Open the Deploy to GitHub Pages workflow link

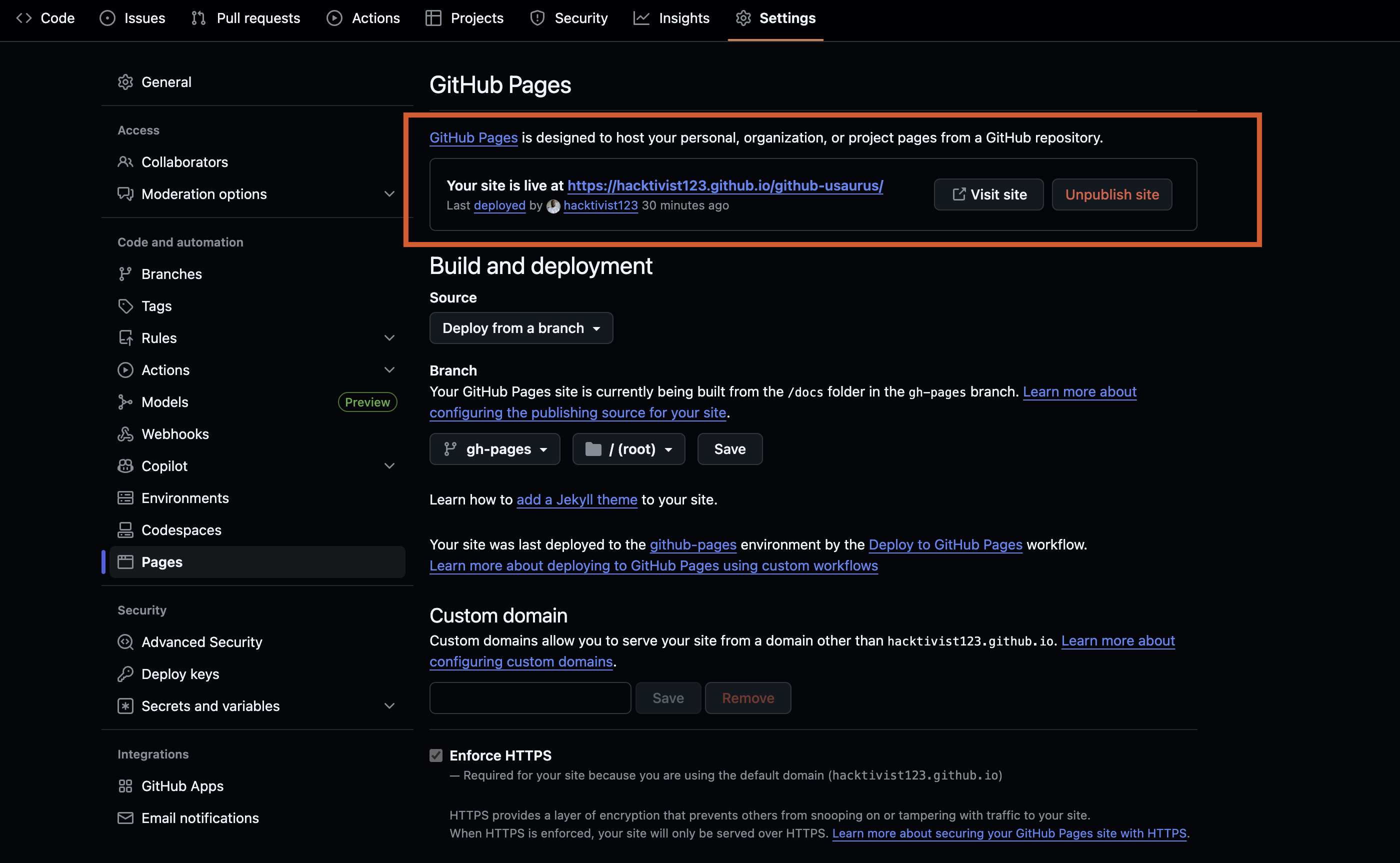click(945, 544)
